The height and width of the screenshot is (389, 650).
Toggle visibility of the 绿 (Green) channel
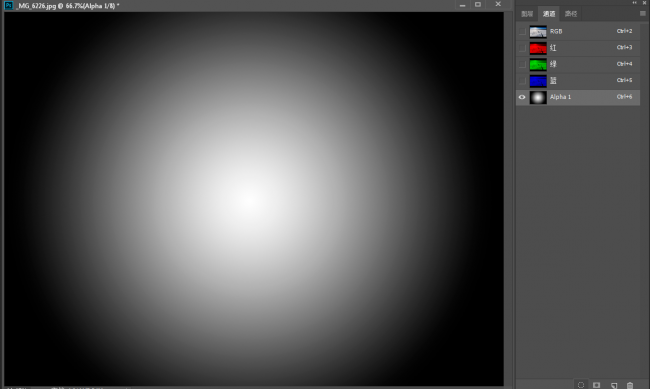click(522, 64)
